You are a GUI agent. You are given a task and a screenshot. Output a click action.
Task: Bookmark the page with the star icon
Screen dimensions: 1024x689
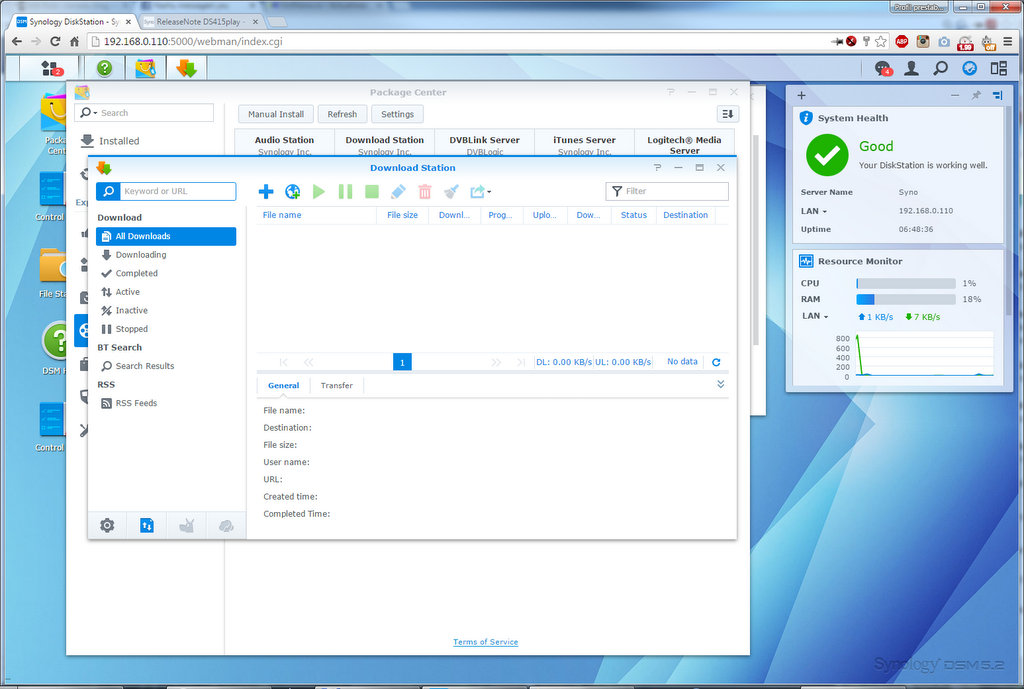coord(881,41)
